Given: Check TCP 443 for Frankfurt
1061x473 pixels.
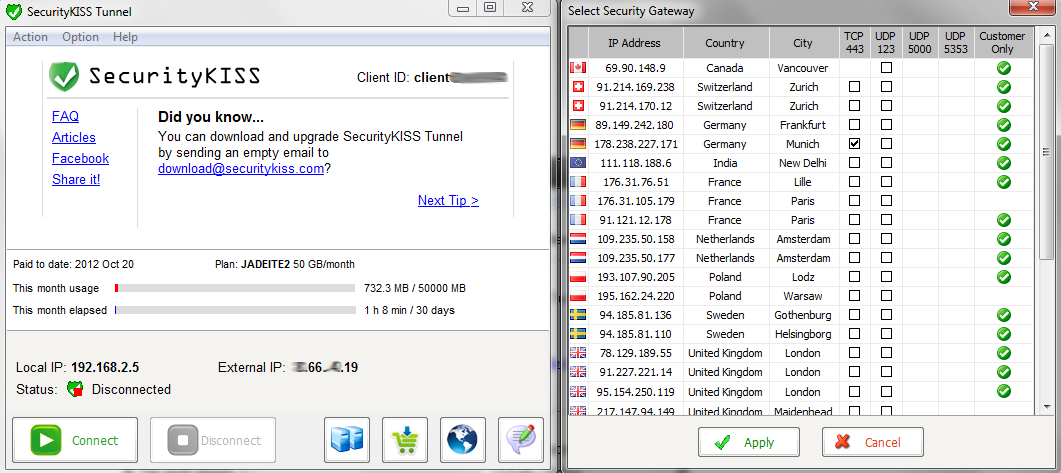Looking at the screenshot, I should pos(855,125).
